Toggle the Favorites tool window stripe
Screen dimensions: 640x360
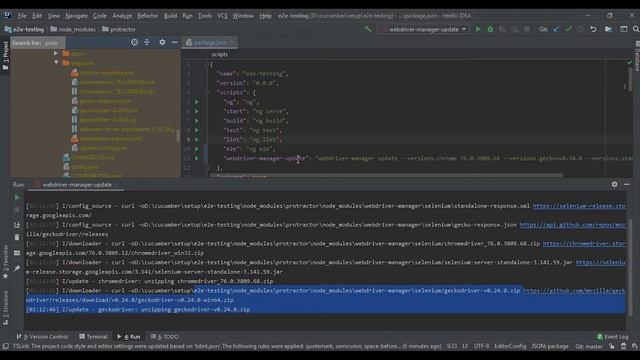[x=5, y=261]
